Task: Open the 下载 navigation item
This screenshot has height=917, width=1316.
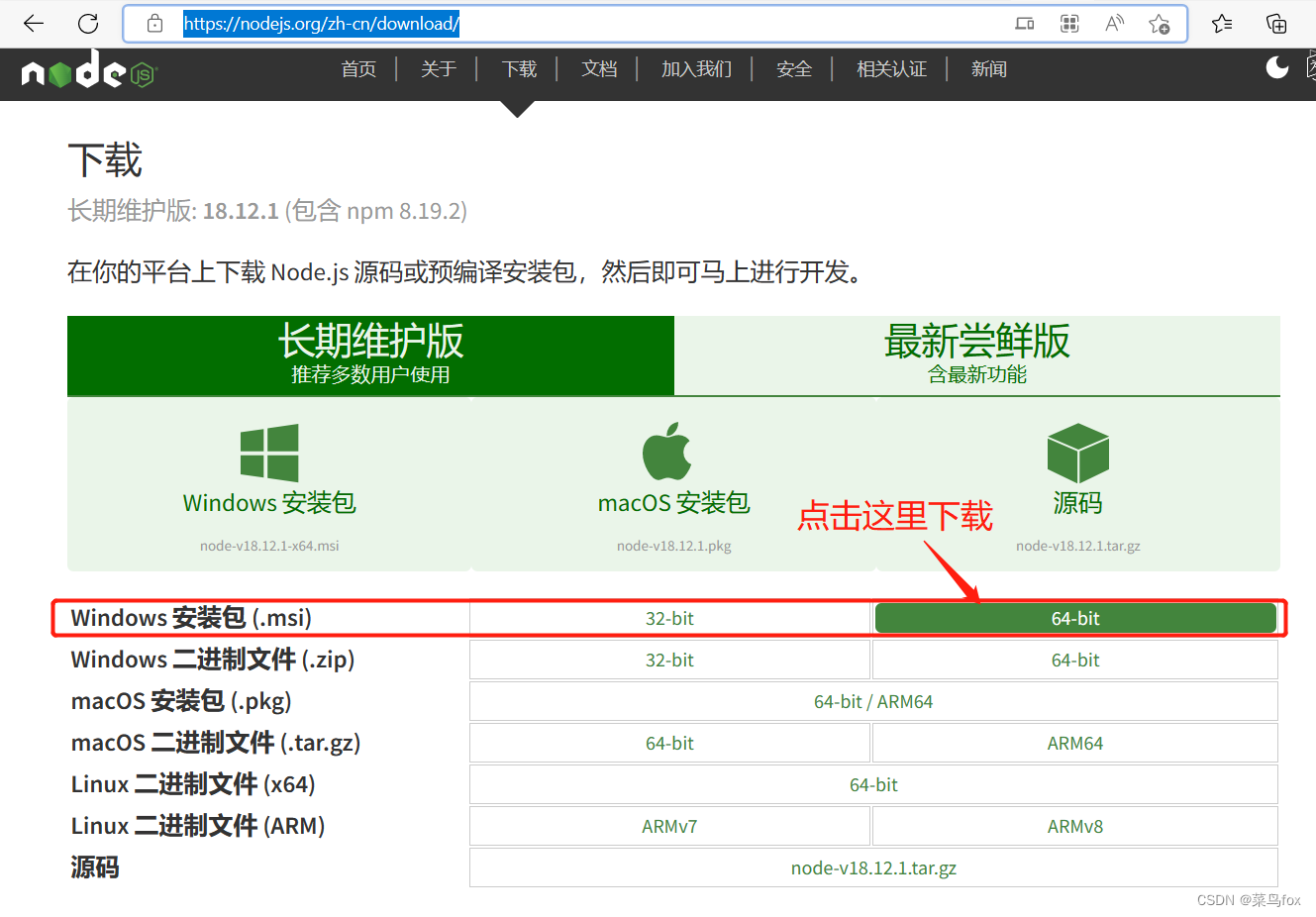Action: click(519, 69)
